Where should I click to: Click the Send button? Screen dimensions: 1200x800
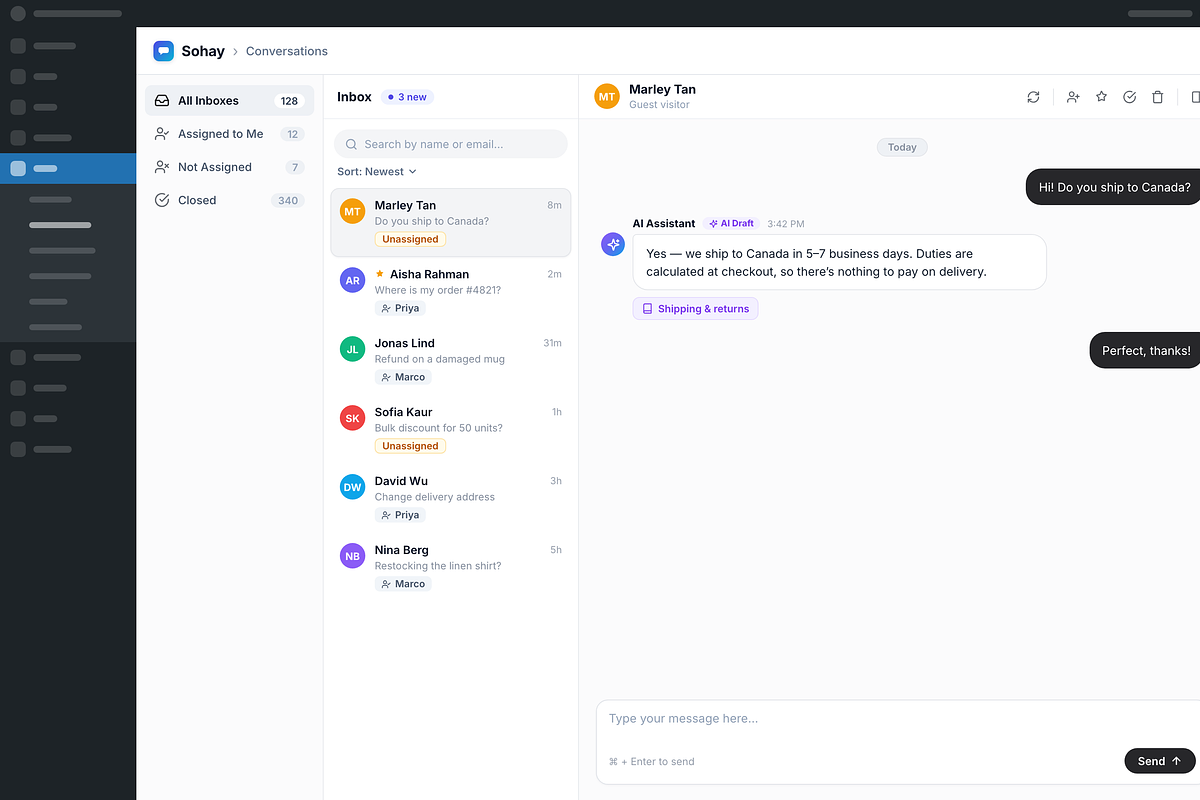1160,761
